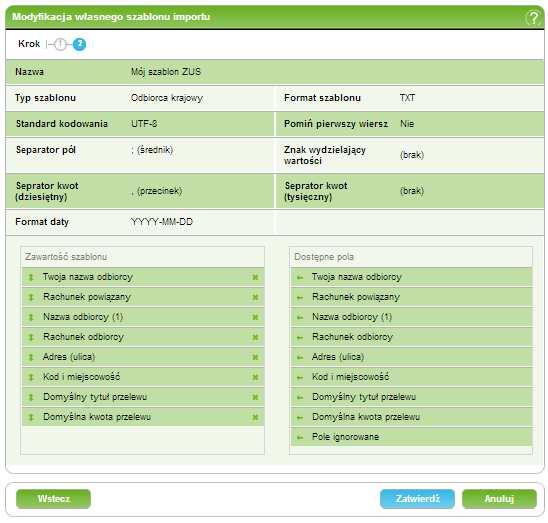Cancel with the Anuluj button

(499, 499)
